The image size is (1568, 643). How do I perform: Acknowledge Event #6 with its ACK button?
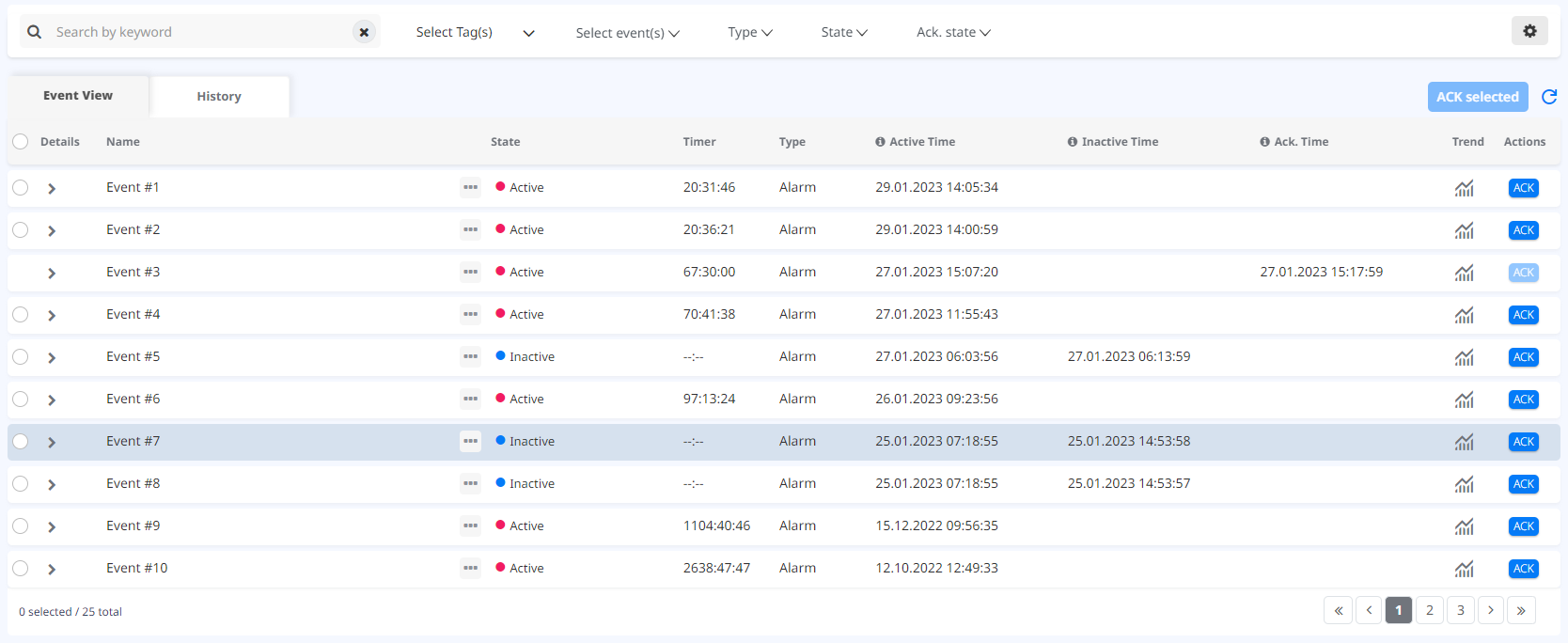(1523, 400)
